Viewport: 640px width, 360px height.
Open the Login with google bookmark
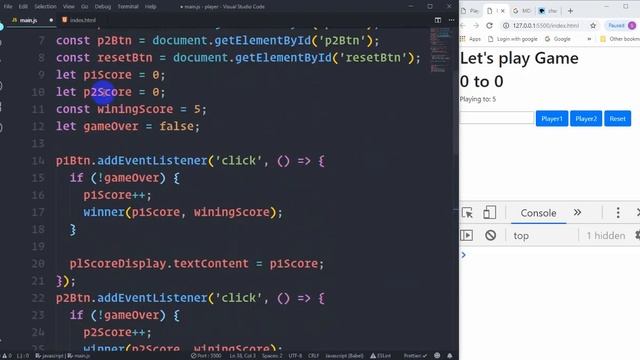tap(512, 39)
